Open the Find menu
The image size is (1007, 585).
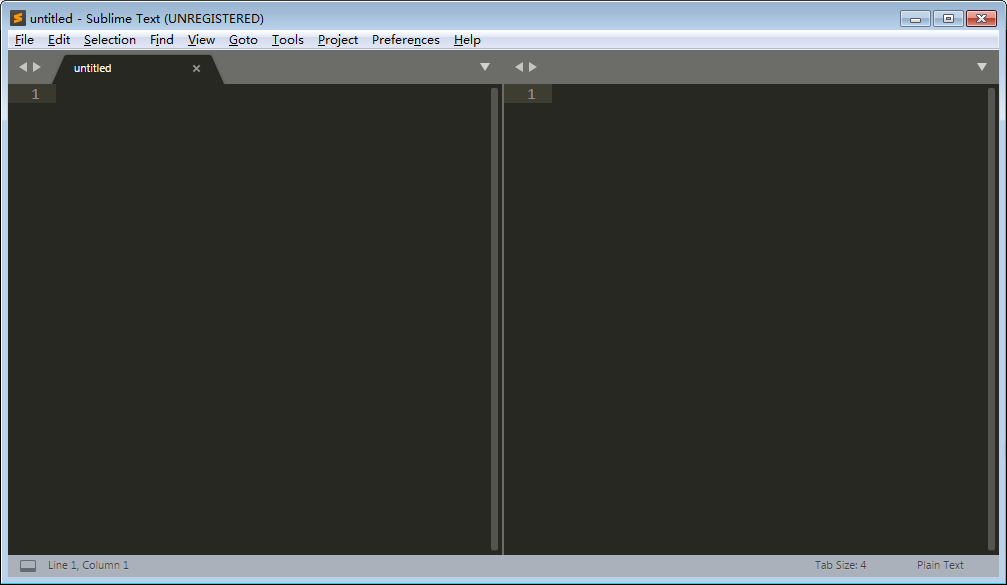pyautogui.click(x=162, y=40)
